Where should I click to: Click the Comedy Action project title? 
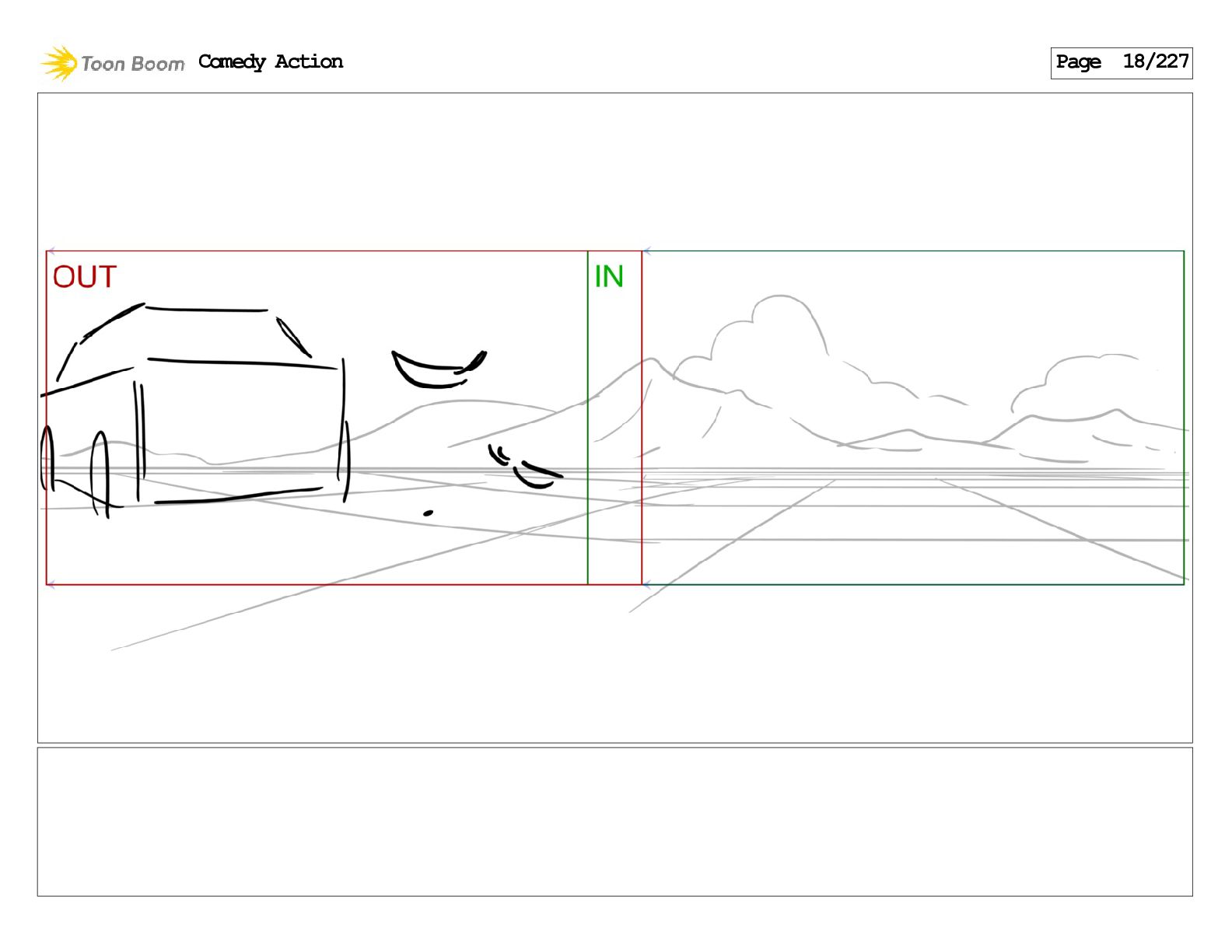[271, 61]
